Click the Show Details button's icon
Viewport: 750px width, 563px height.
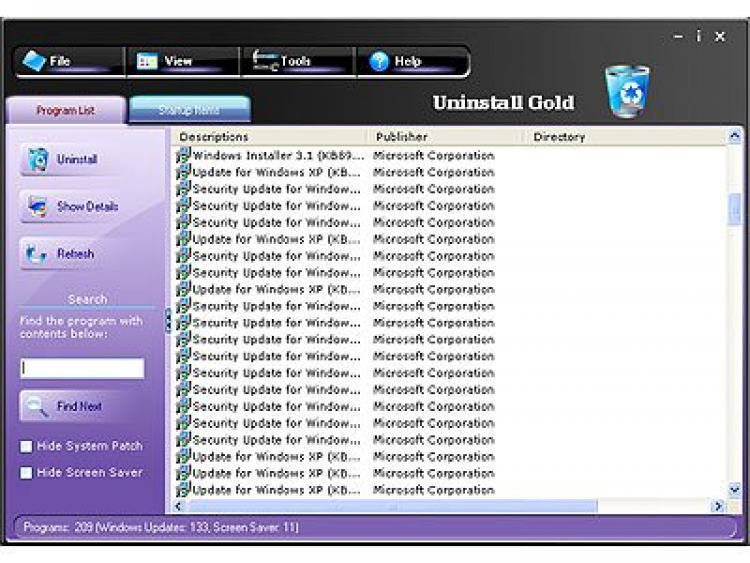point(37,207)
